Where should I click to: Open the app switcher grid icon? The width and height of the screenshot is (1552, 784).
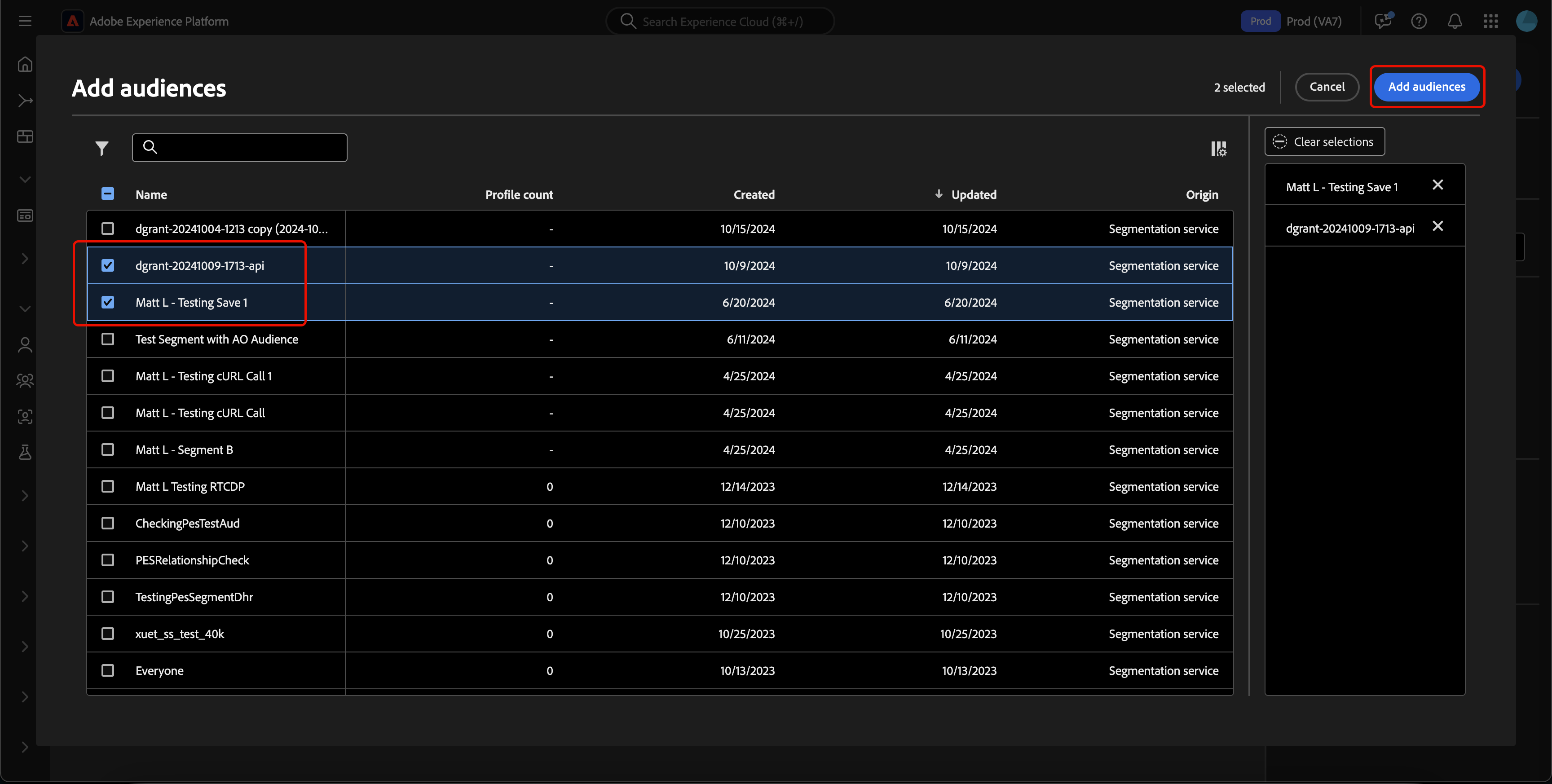[x=1490, y=22]
